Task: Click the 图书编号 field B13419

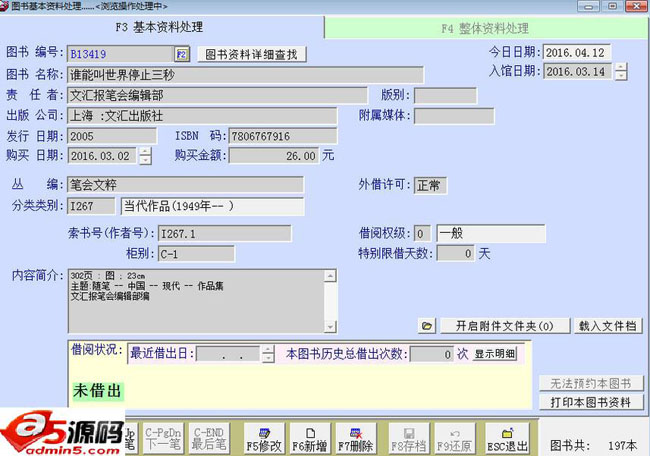Action: click(121, 54)
